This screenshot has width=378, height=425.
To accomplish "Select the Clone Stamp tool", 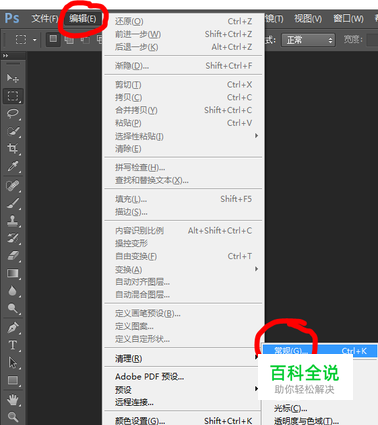I will (13, 220).
